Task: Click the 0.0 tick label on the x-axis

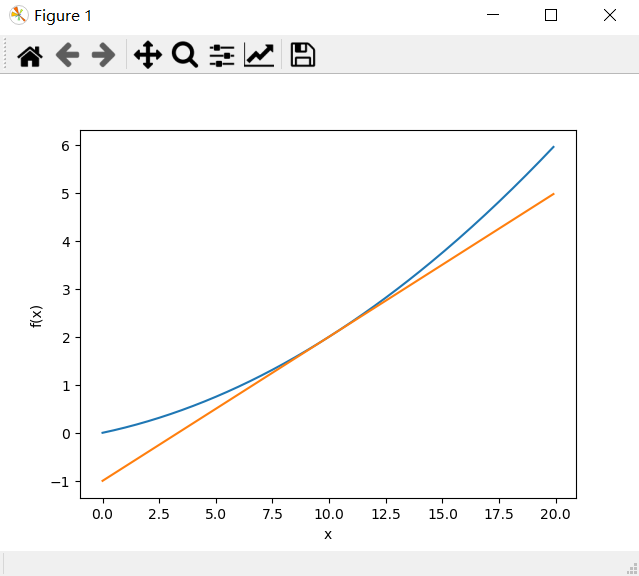Action: [102, 514]
